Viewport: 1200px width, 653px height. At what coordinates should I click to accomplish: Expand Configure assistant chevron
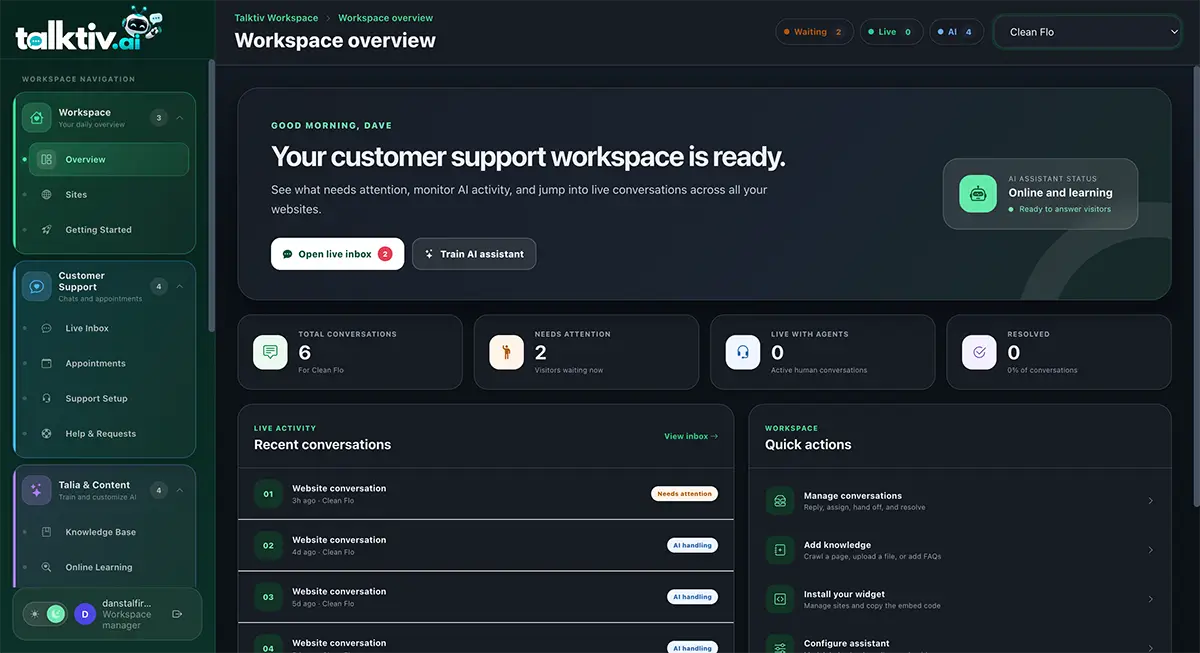click(x=1150, y=647)
